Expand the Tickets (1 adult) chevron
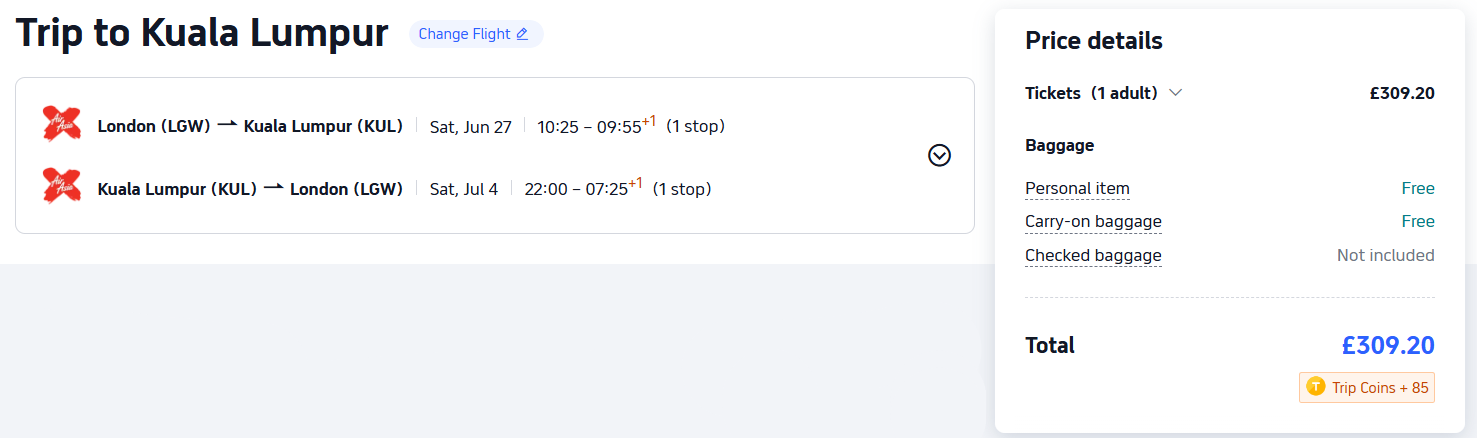 click(1176, 93)
